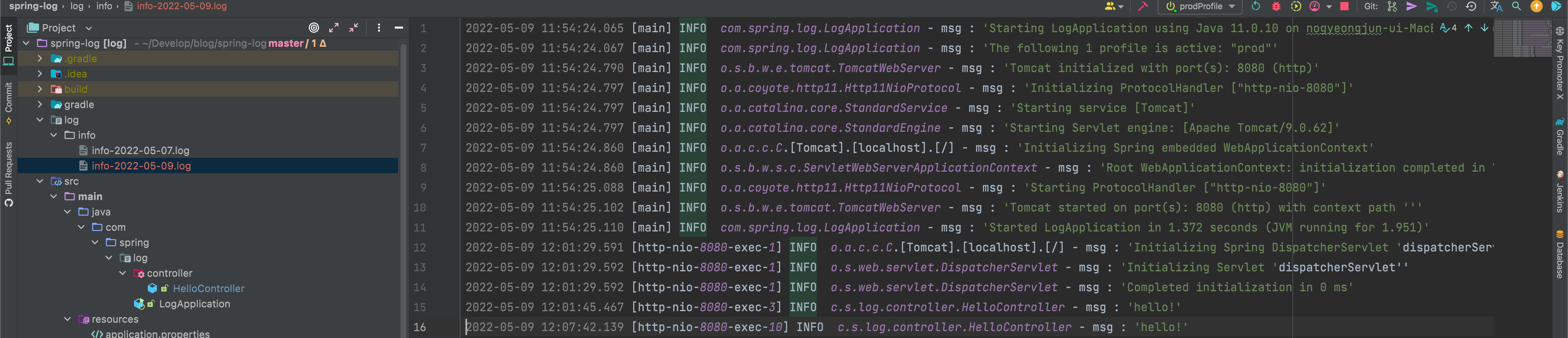Screen dimensions: 1568x338
Task: Start debugging with the red bug icon
Action: coord(1276,7)
